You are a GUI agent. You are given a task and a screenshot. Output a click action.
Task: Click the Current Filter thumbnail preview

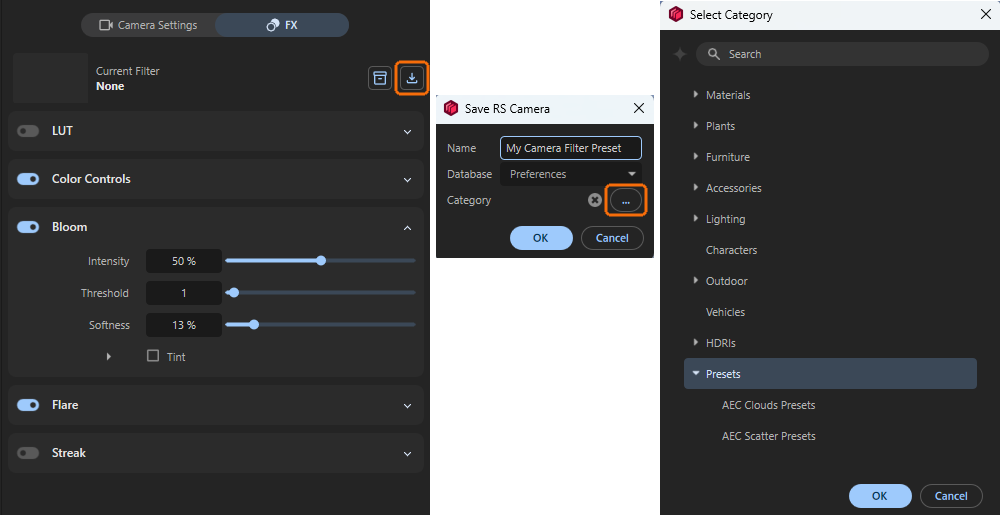[x=50, y=78]
